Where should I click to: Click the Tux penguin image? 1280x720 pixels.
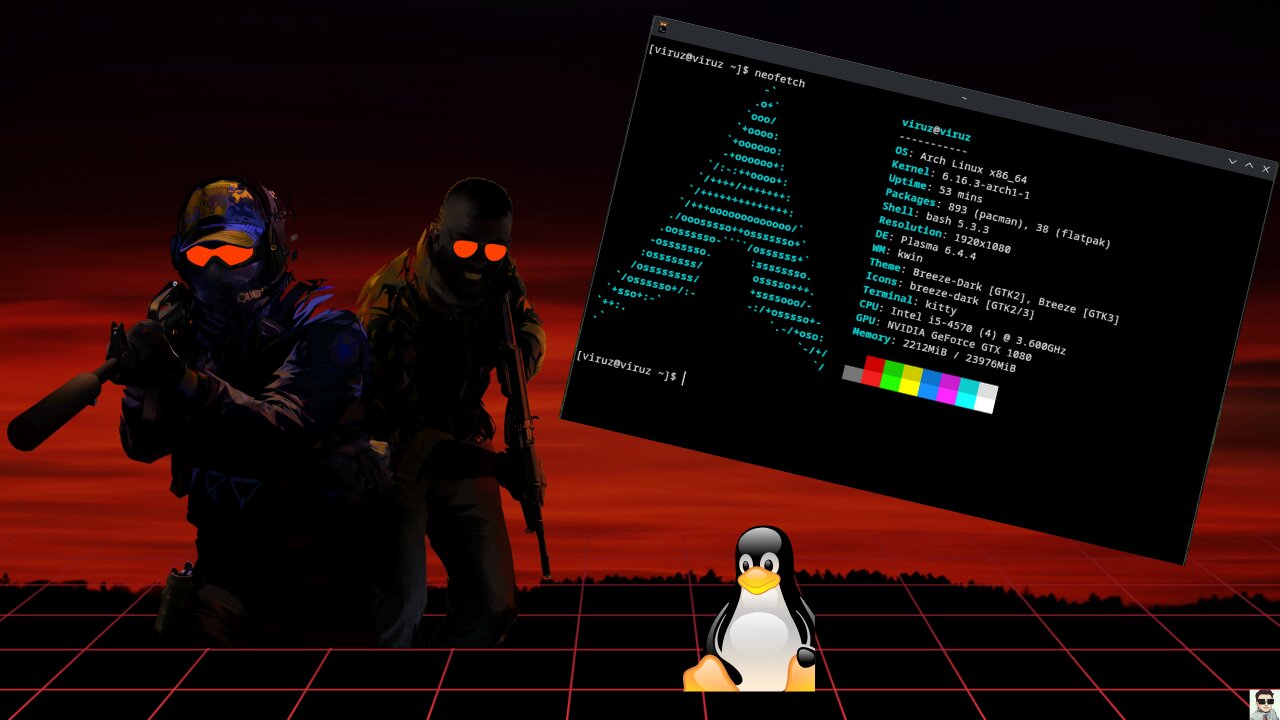[x=749, y=609]
